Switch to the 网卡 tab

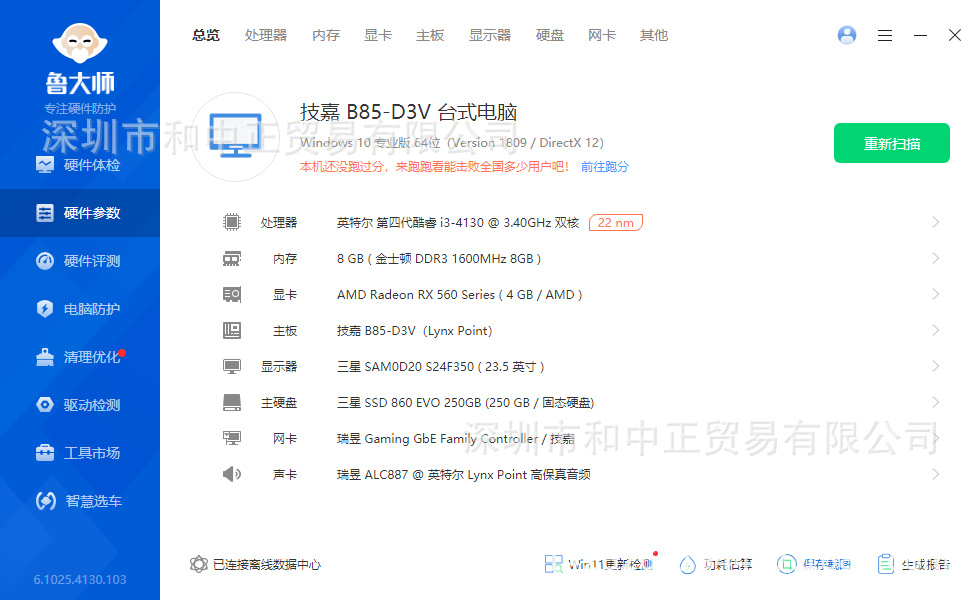coord(601,36)
